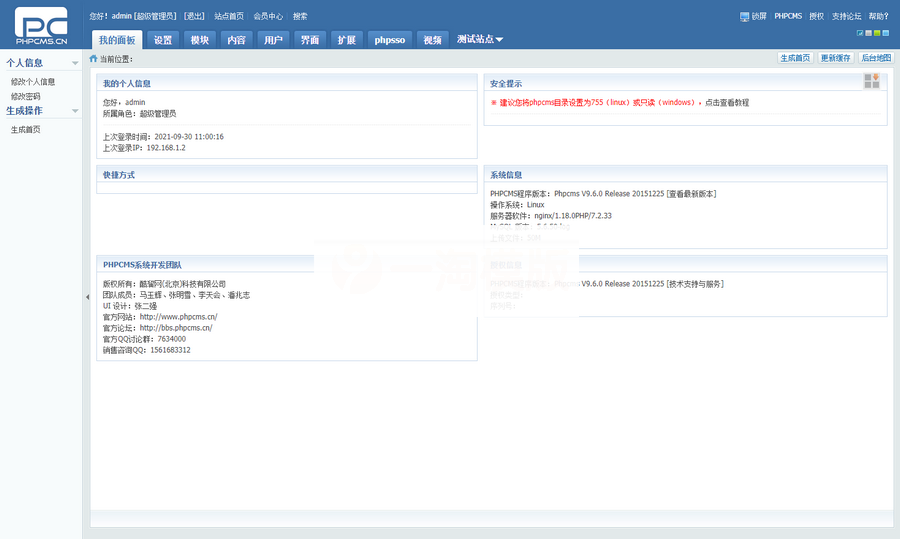Open the 内容 tab
Viewport: 900px width, 539px height.
pos(236,40)
